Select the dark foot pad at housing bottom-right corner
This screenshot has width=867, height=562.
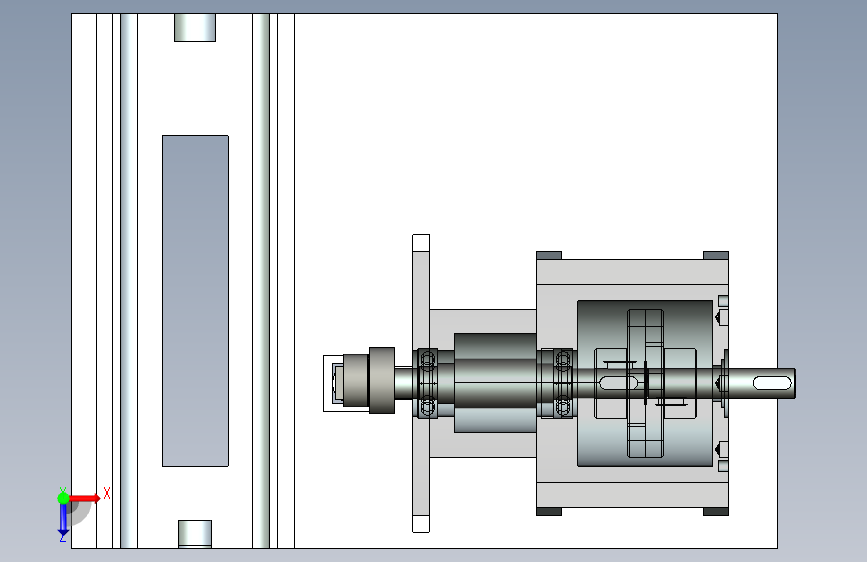pos(715,512)
